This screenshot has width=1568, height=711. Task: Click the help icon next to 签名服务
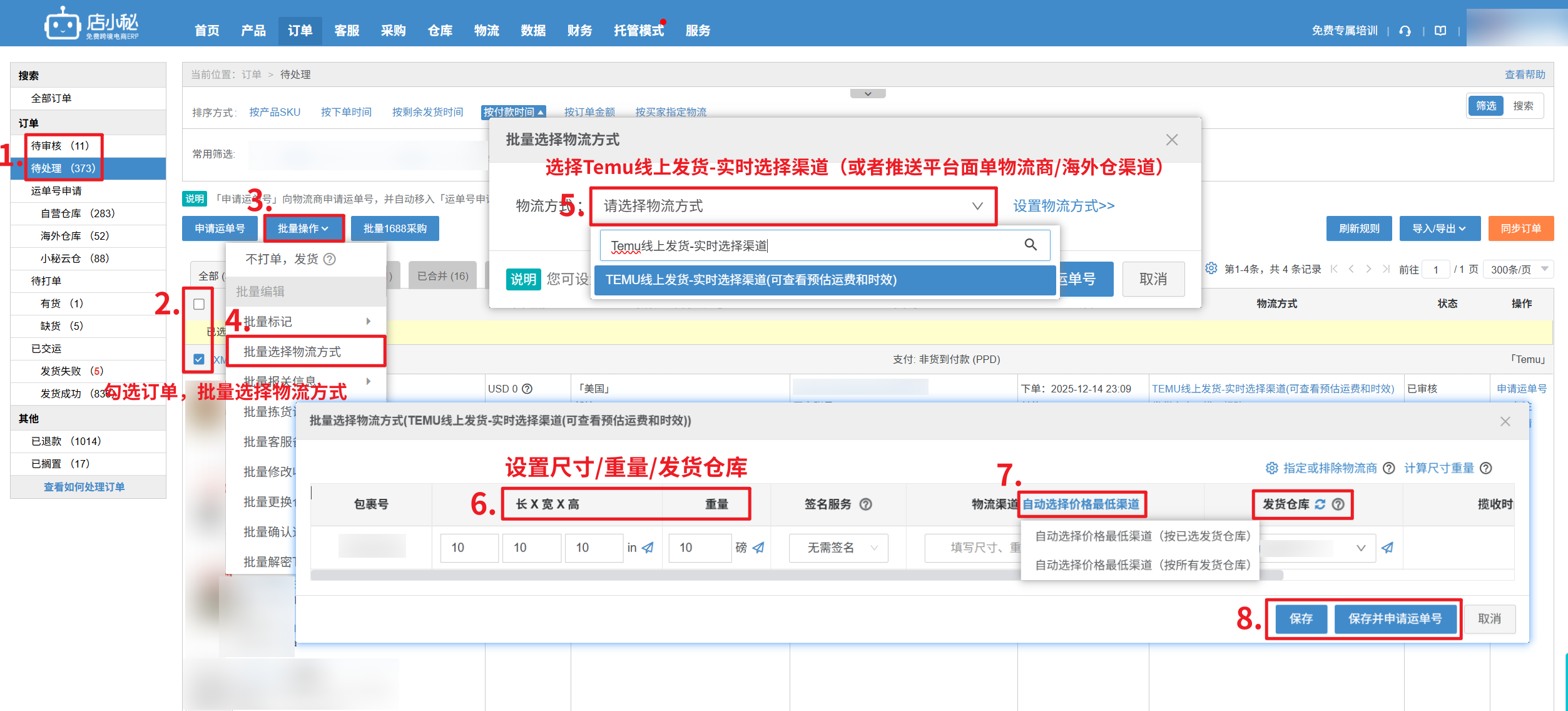[865, 504]
